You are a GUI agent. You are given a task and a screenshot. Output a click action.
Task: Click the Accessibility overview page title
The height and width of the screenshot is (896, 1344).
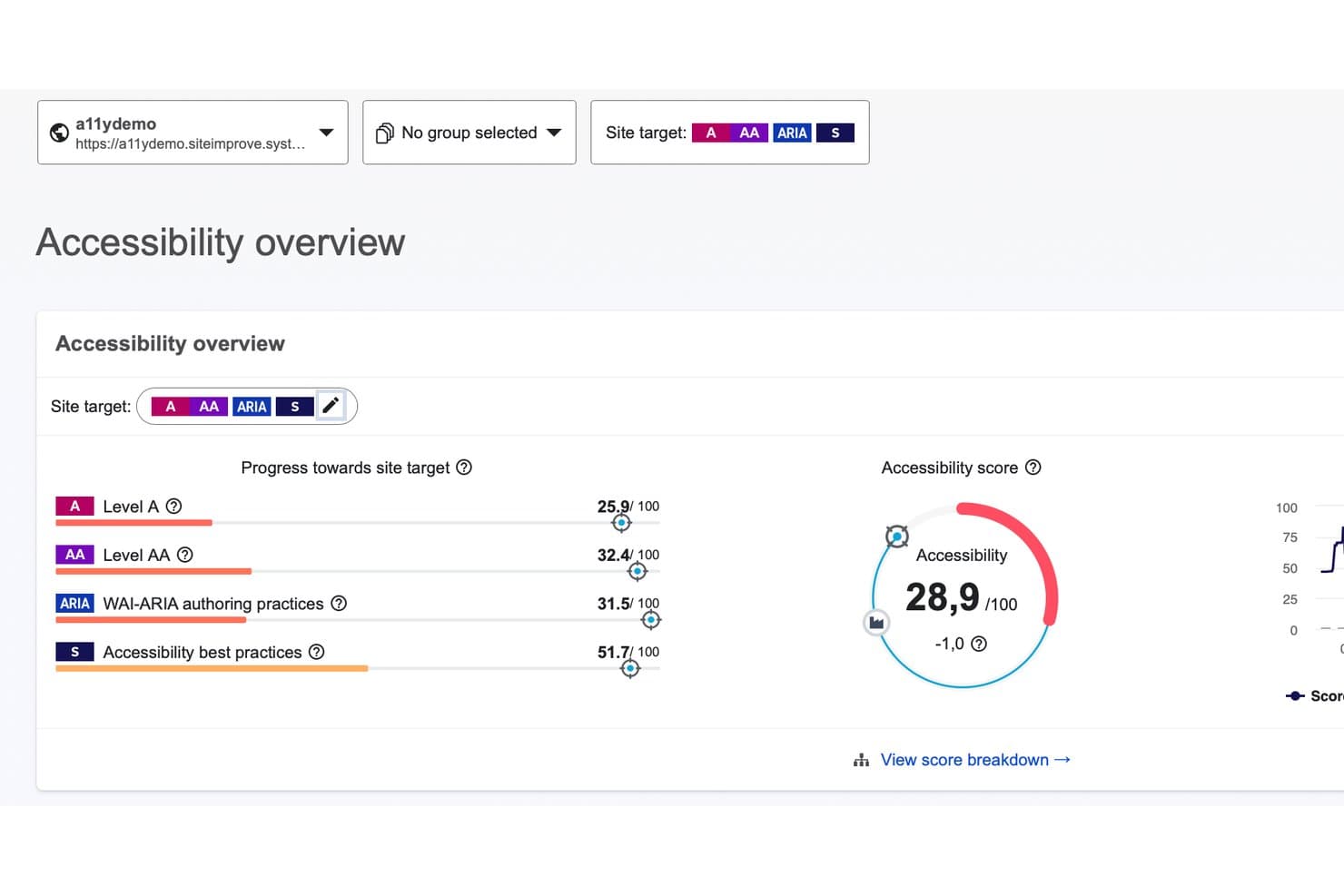point(221,242)
